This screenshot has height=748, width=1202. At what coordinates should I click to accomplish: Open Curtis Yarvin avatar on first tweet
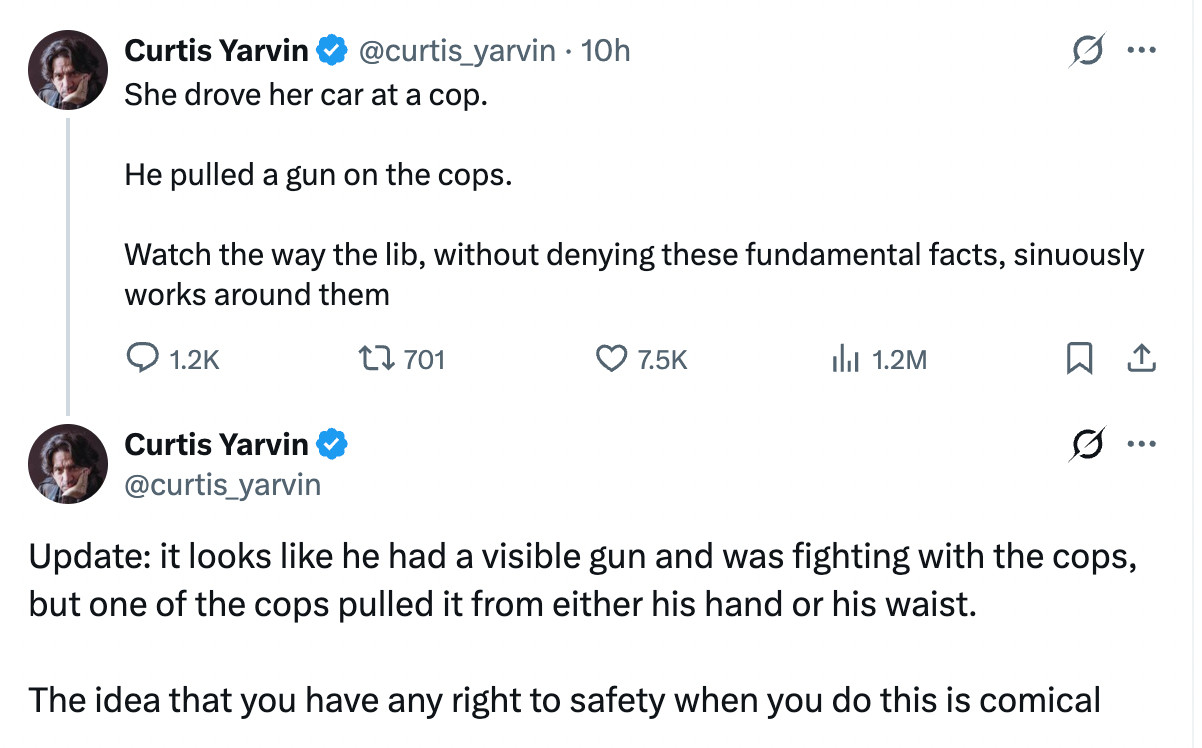(68, 69)
